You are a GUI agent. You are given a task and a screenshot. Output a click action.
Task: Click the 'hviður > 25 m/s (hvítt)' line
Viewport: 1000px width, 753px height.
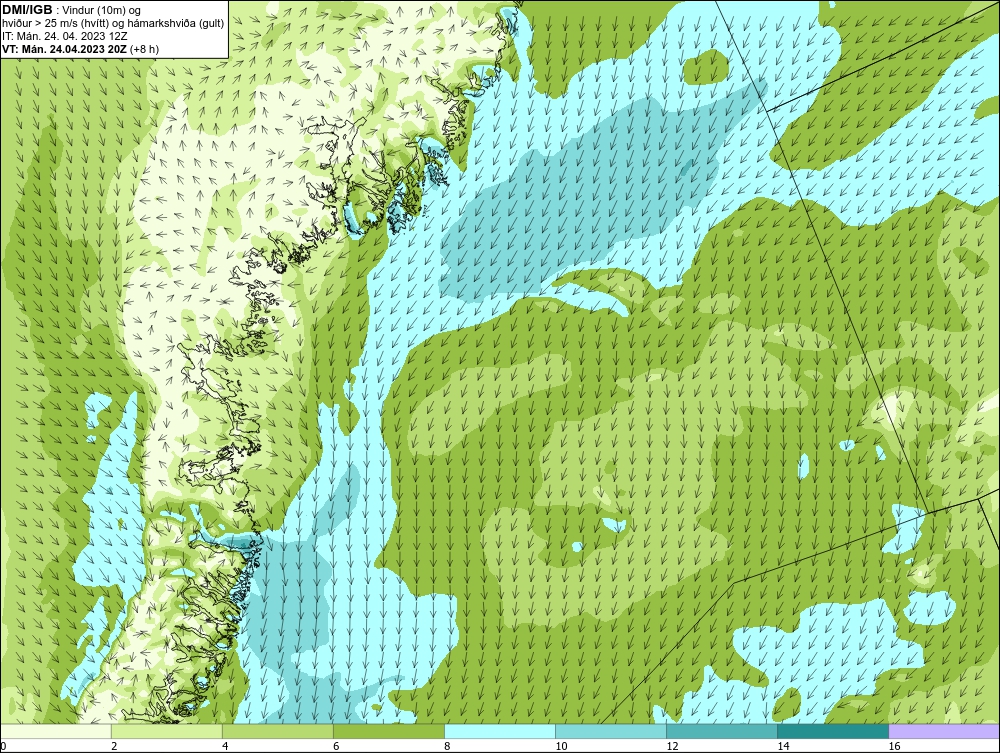point(56,24)
